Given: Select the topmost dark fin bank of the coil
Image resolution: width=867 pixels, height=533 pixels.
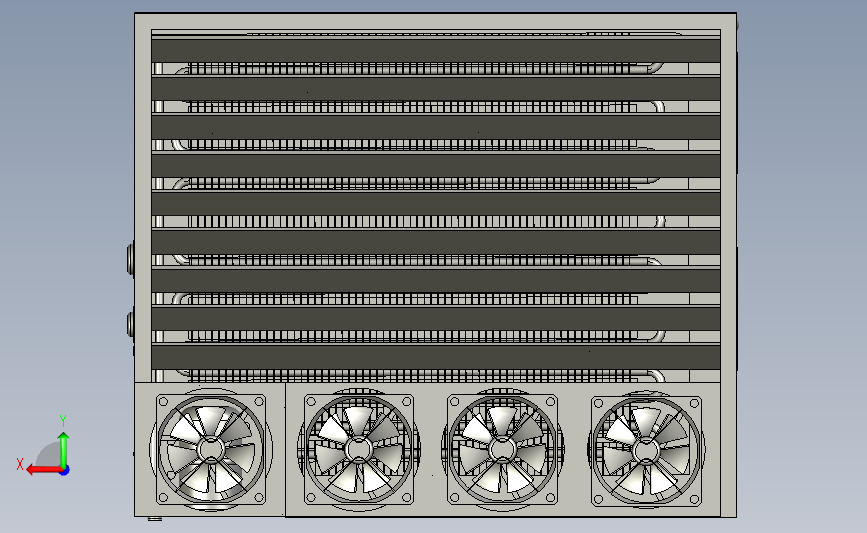Looking at the screenshot, I should point(436,50).
